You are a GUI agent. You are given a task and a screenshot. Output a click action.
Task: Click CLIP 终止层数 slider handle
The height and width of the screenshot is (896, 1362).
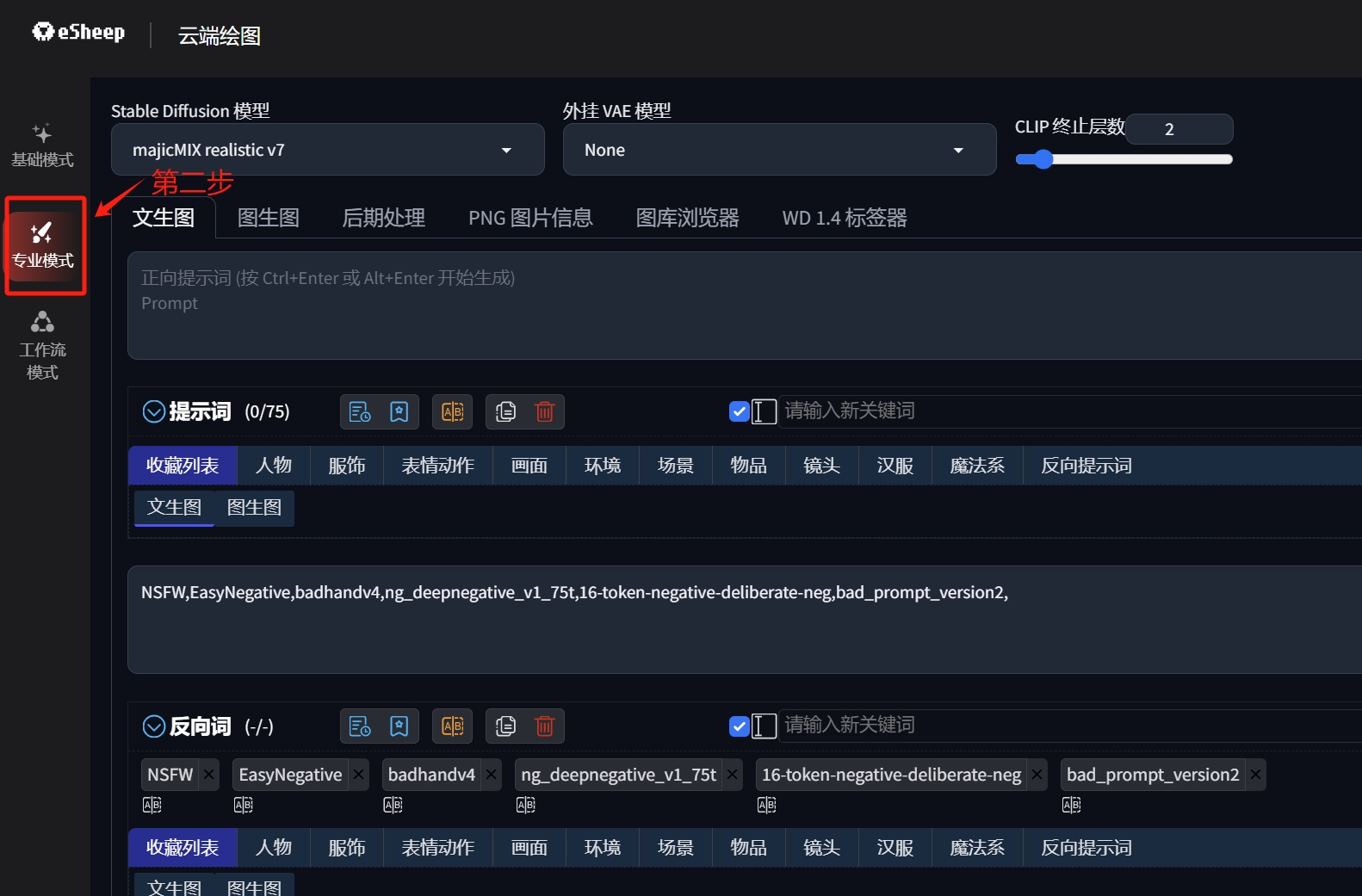pyautogui.click(x=1043, y=159)
